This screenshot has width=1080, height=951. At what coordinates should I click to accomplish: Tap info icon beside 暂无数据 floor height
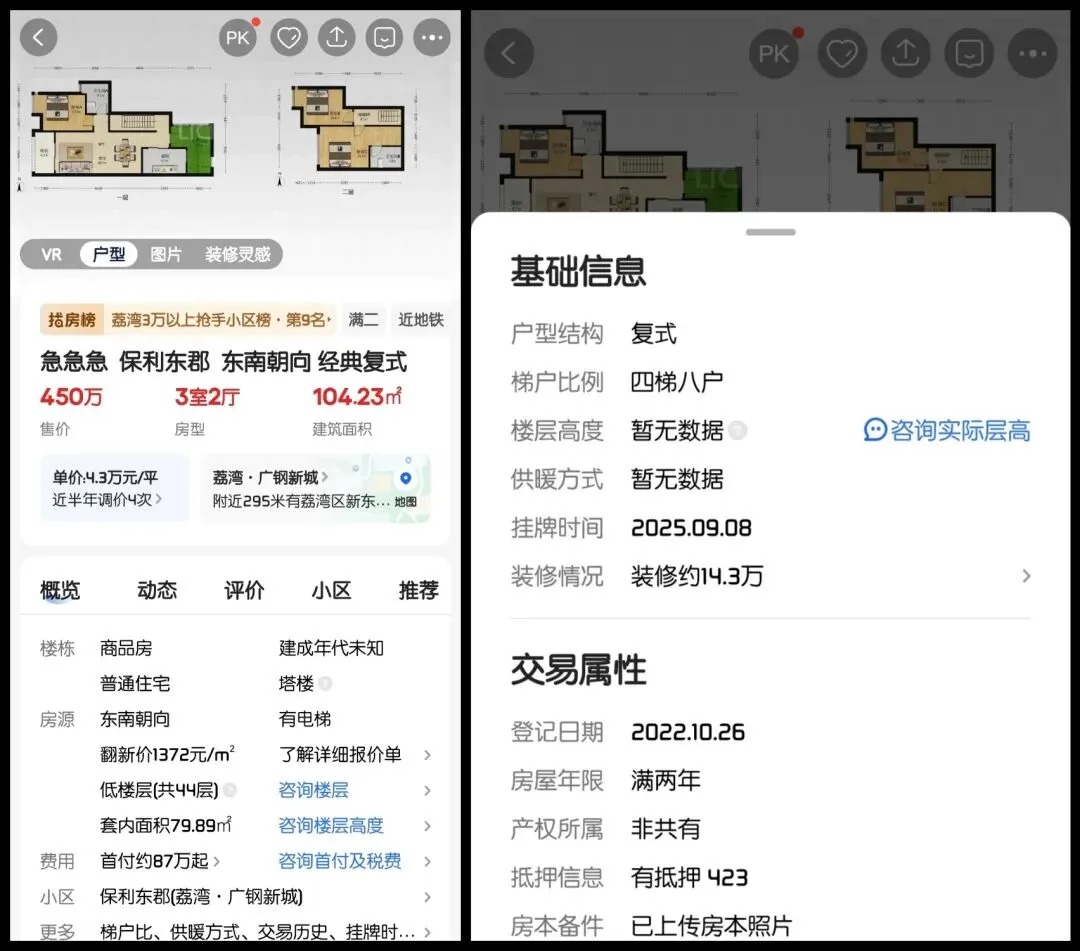(x=738, y=430)
